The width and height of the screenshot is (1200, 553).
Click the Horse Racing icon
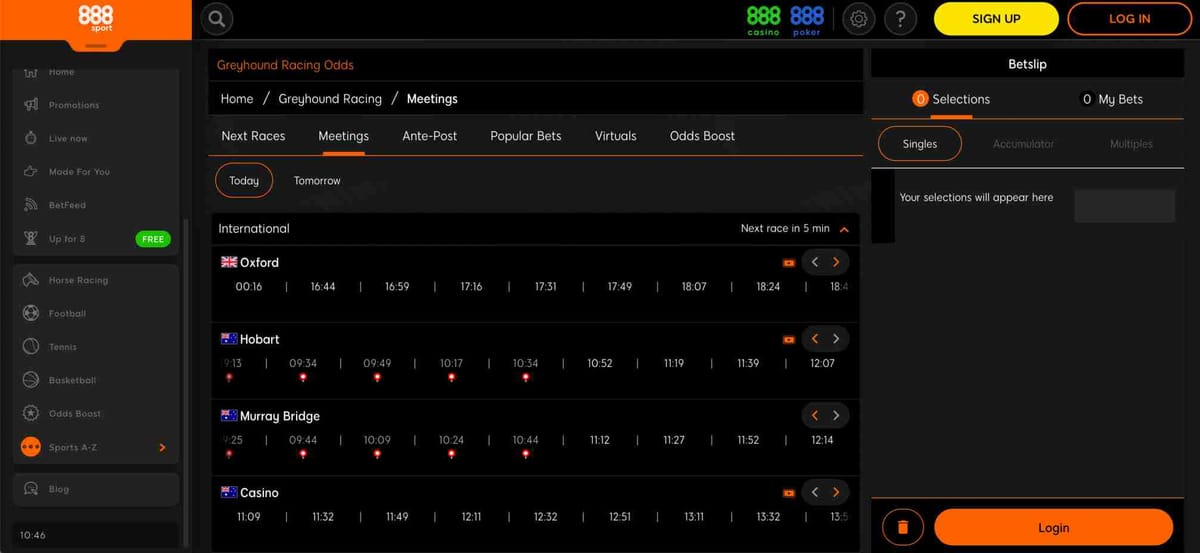coord(31,280)
